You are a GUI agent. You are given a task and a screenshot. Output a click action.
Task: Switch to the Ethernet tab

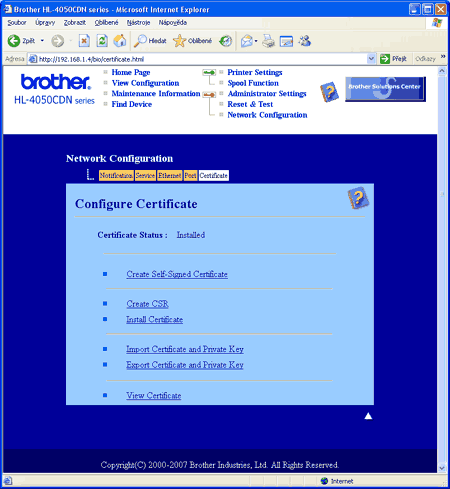[x=170, y=175]
